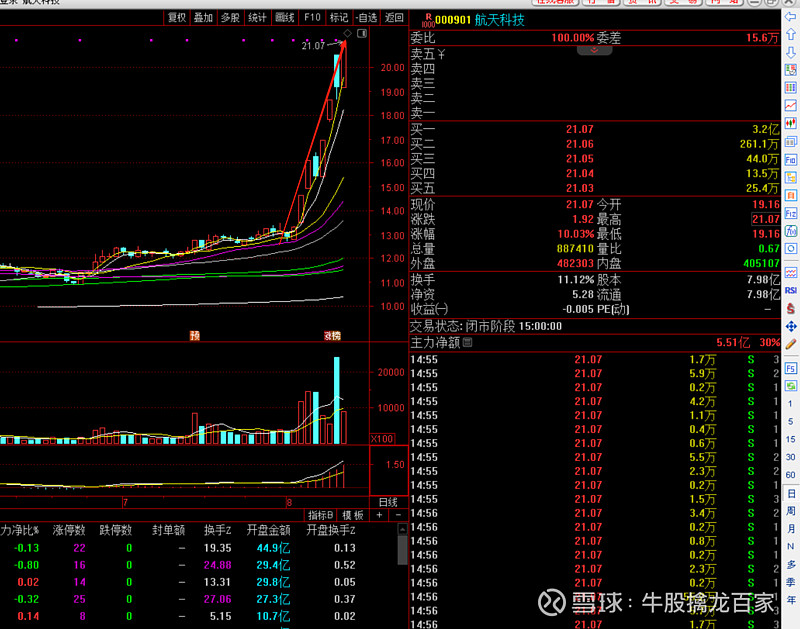
Task: Click the X100 volume scale label
Action: pos(382,439)
